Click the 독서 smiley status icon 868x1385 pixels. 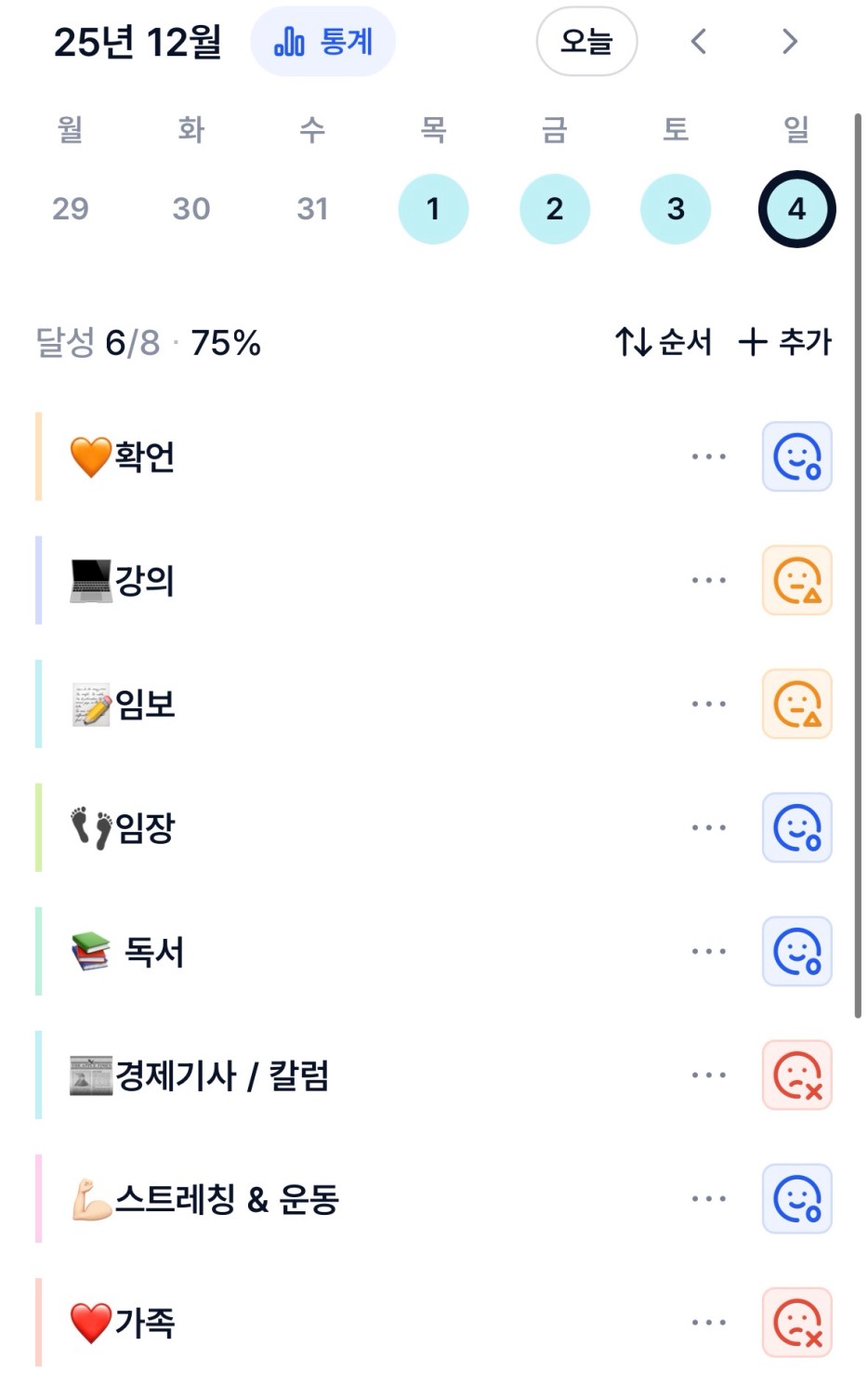[x=796, y=951]
